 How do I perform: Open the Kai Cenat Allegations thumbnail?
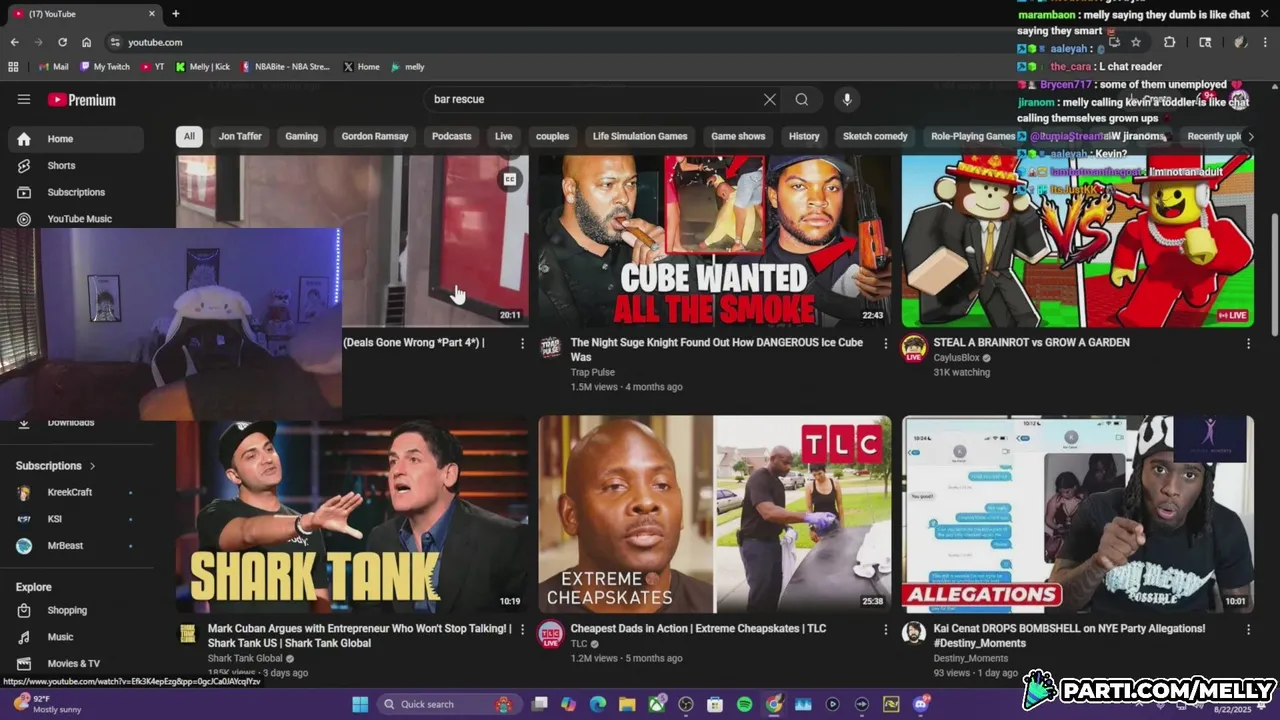1078,515
